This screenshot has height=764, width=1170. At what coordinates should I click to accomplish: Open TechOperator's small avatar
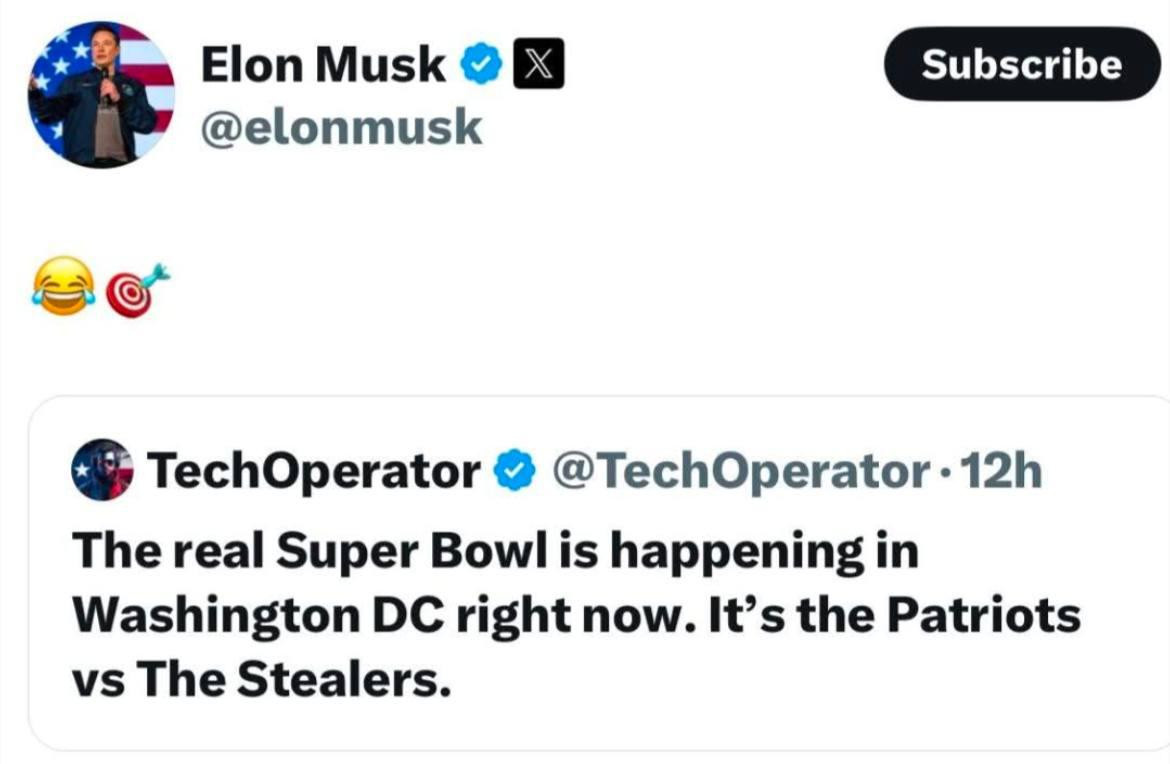tap(103, 470)
